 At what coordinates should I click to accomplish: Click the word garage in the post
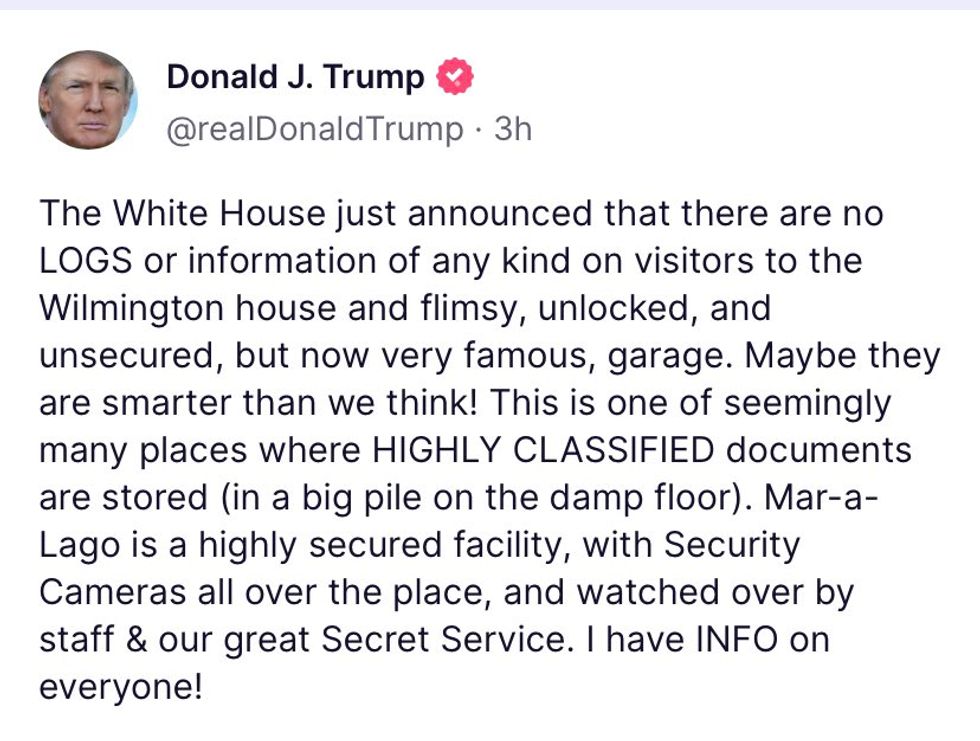tap(668, 357)
